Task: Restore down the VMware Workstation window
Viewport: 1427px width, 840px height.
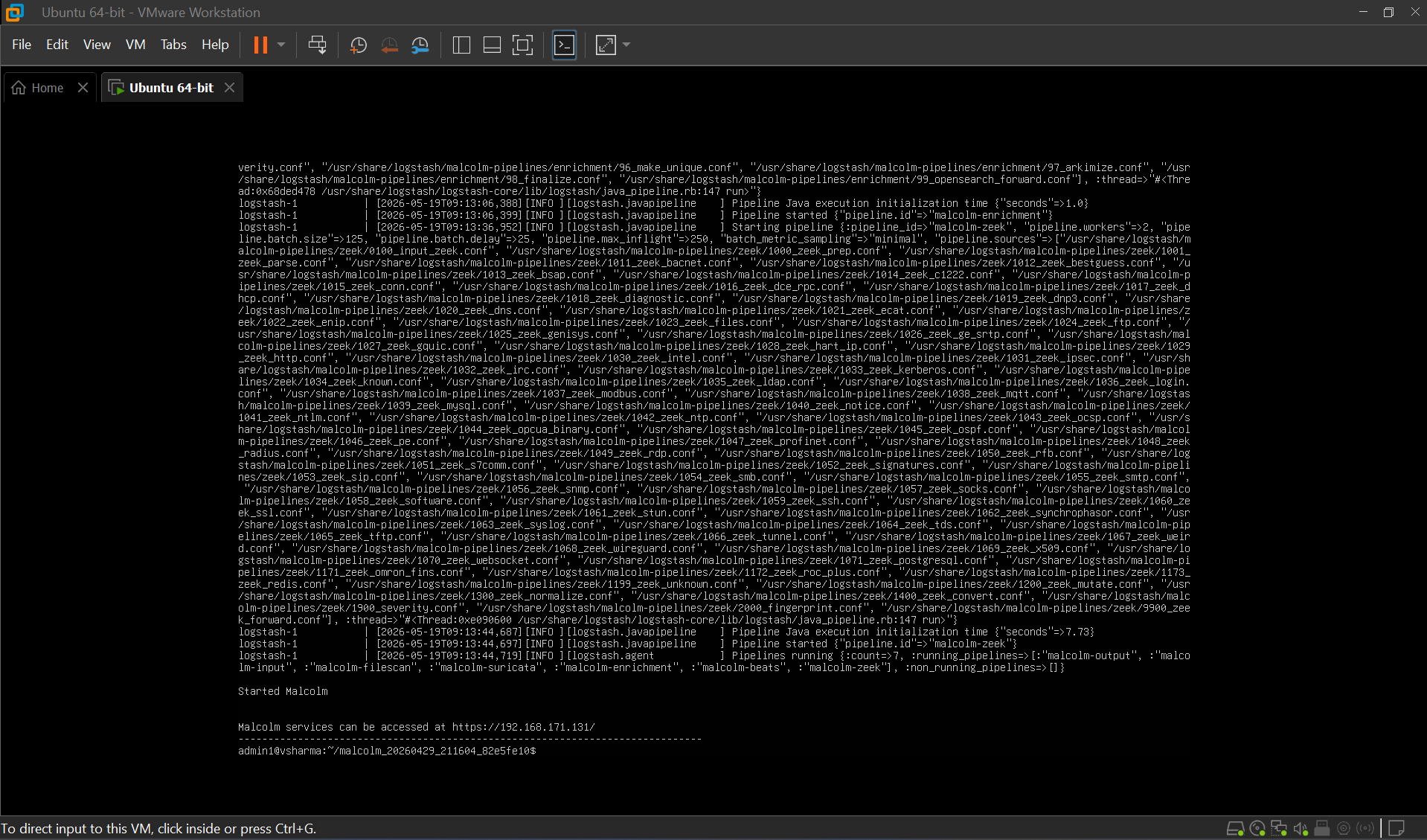Action: [1388, 12]
